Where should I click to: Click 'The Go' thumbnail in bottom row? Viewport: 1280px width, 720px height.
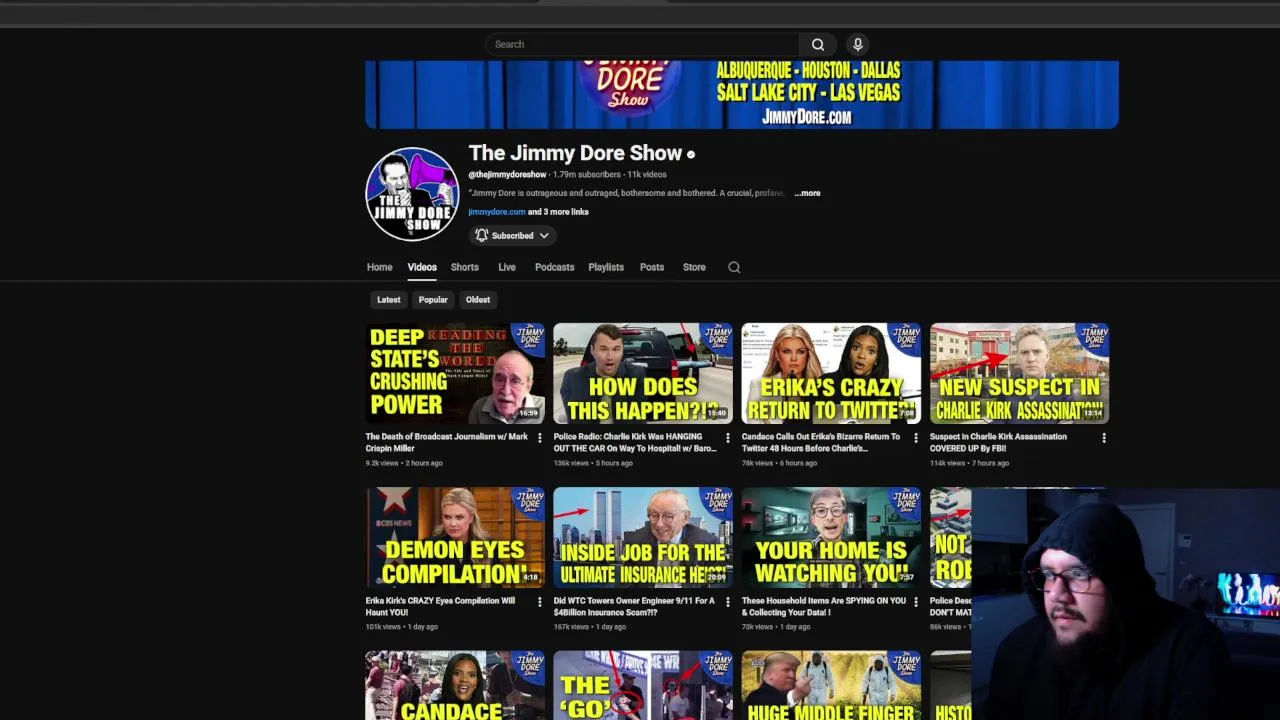pyautogui.click(x=643, y=685)
